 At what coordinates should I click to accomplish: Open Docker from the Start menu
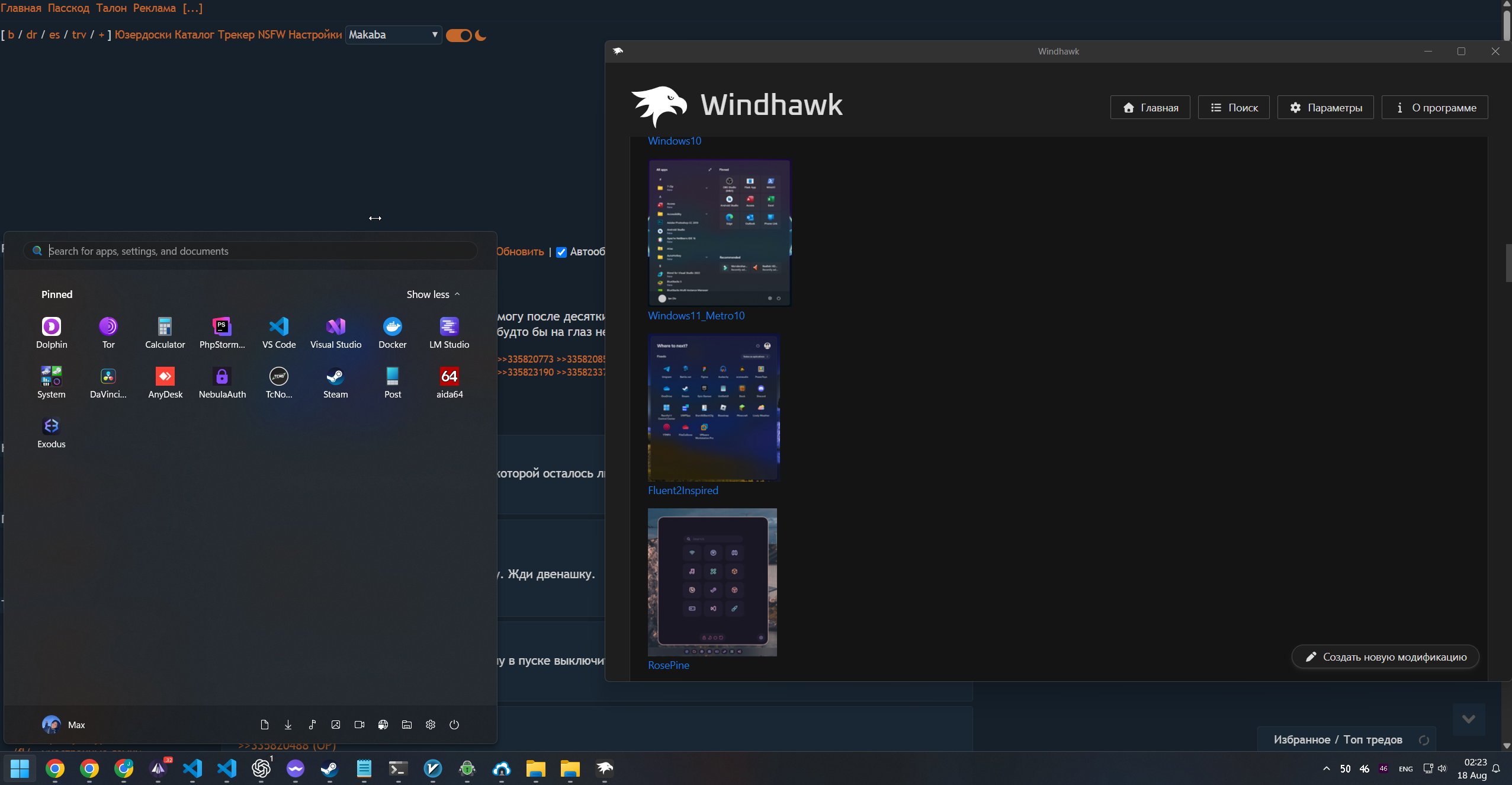pyautogui.click(x=393, y=333)
